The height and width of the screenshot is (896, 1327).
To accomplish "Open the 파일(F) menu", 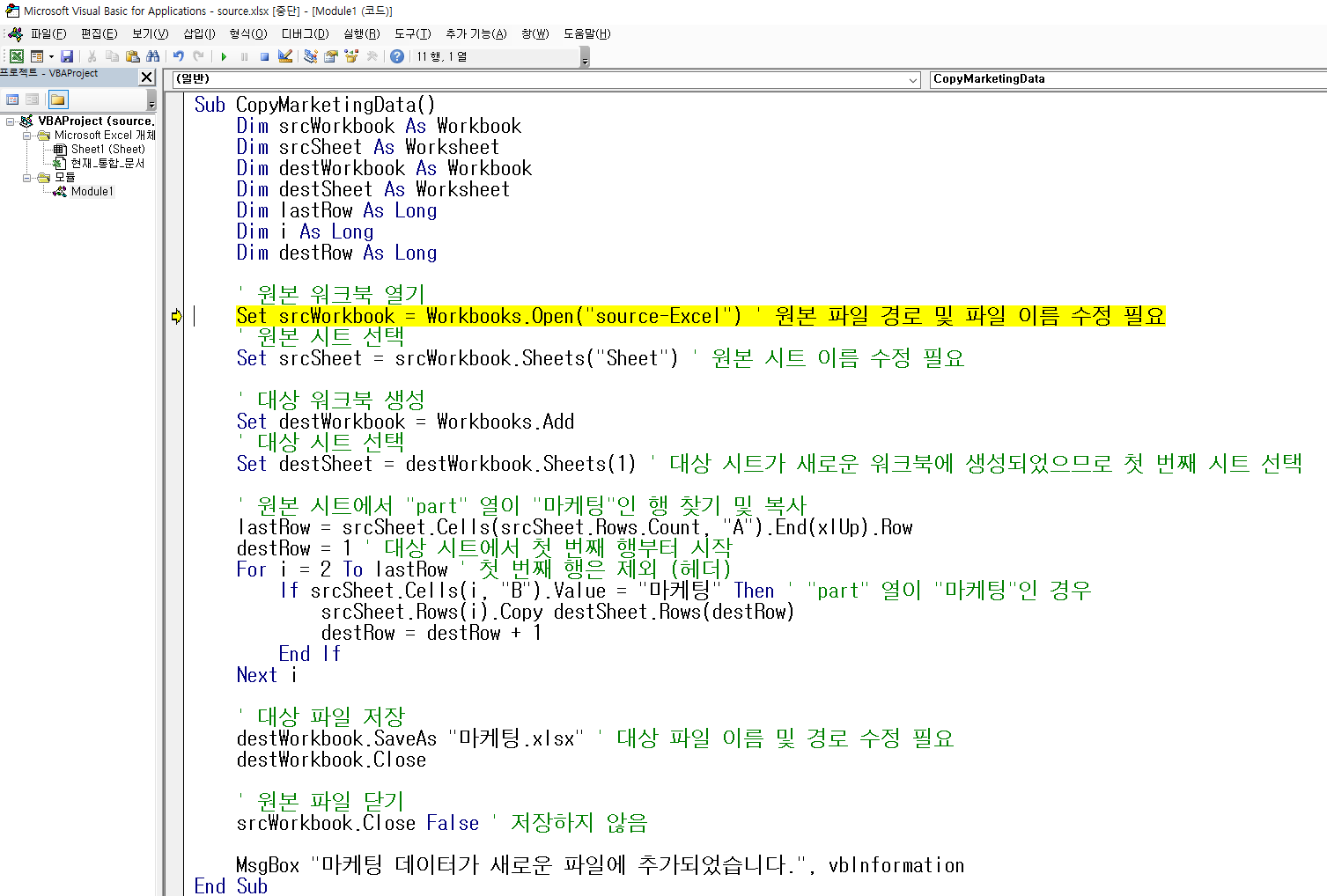I will pyautogui.click(x=48, y=33).
